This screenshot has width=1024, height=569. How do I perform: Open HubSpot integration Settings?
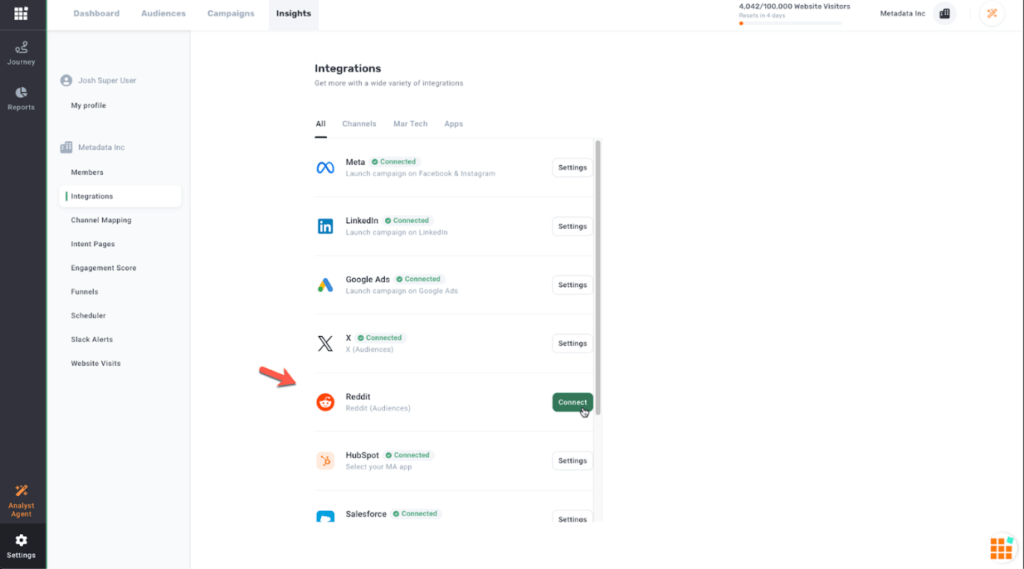pyautogui.click(x=572, y=461)
